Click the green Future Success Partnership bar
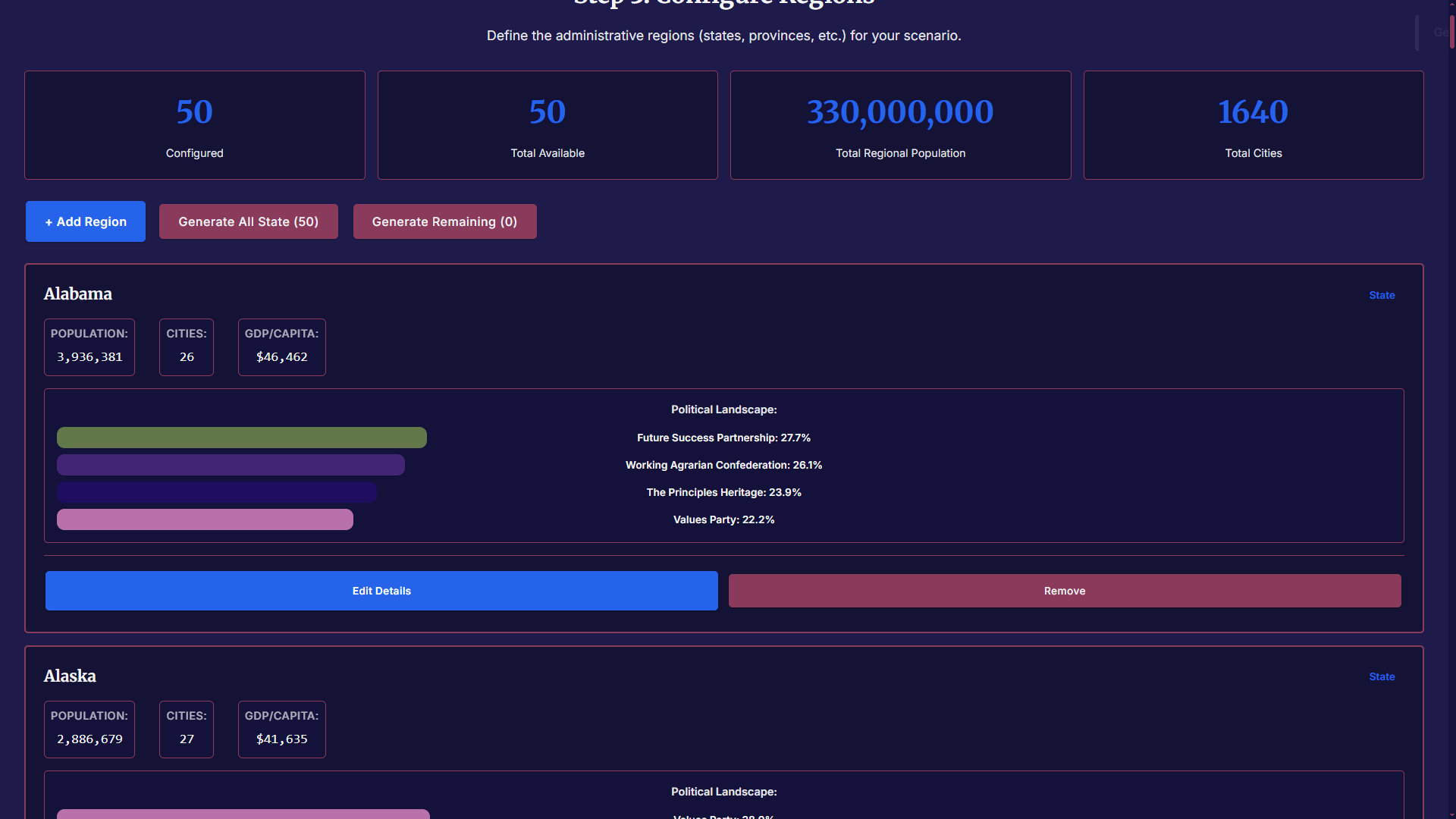This screenshot has height=819, width=1456. [241, 438]
